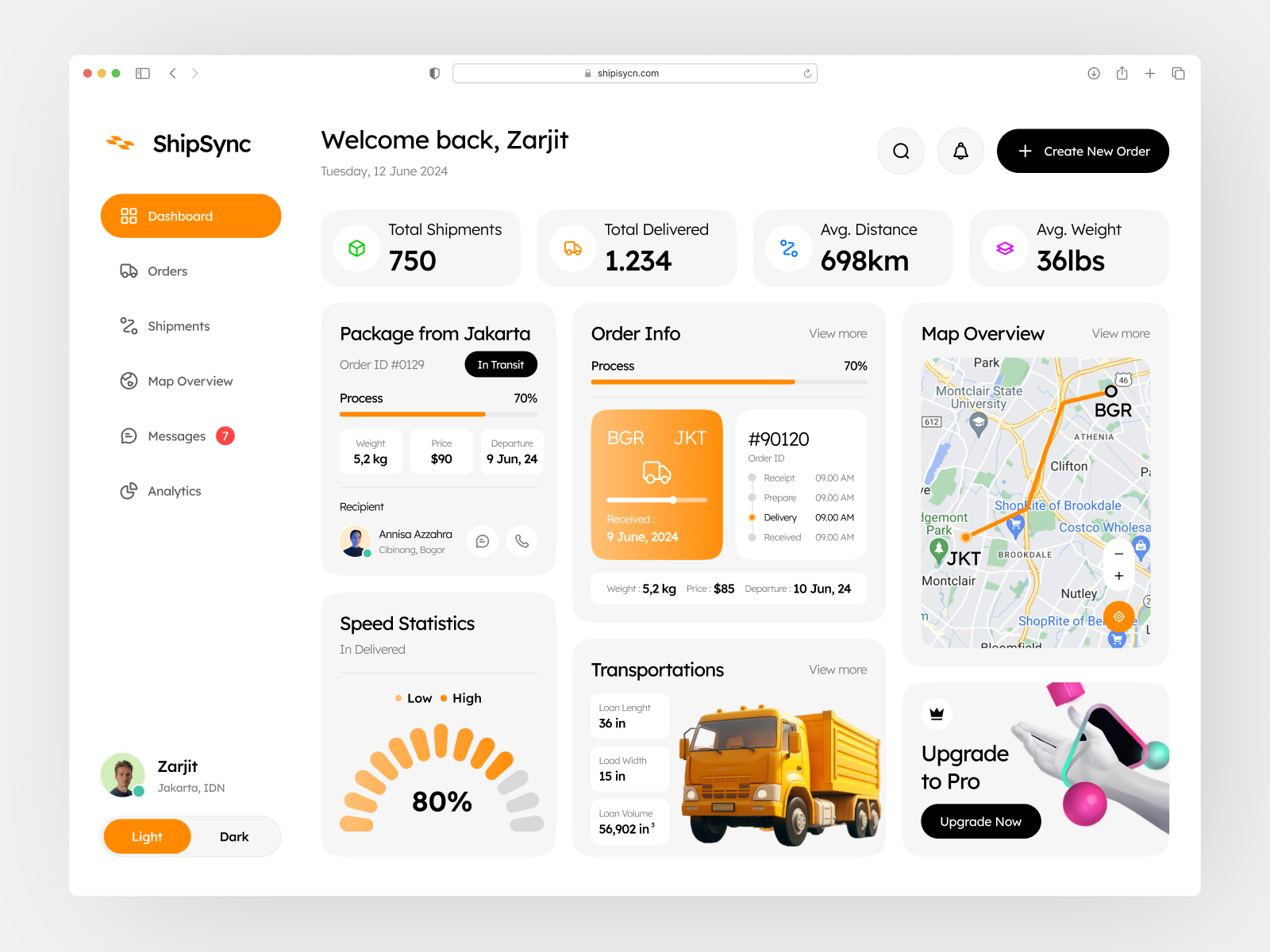
Task: Open search using the magnifier icon
Action: 901,151
